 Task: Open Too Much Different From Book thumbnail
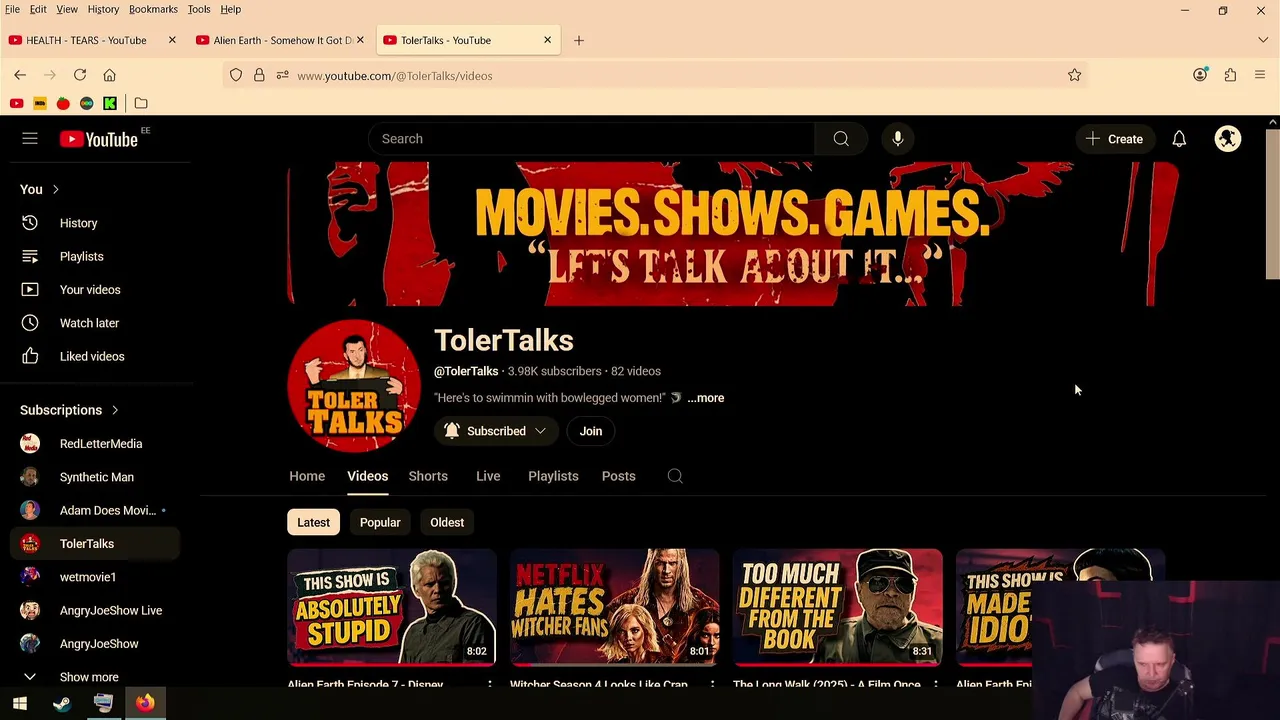[838, 607]
